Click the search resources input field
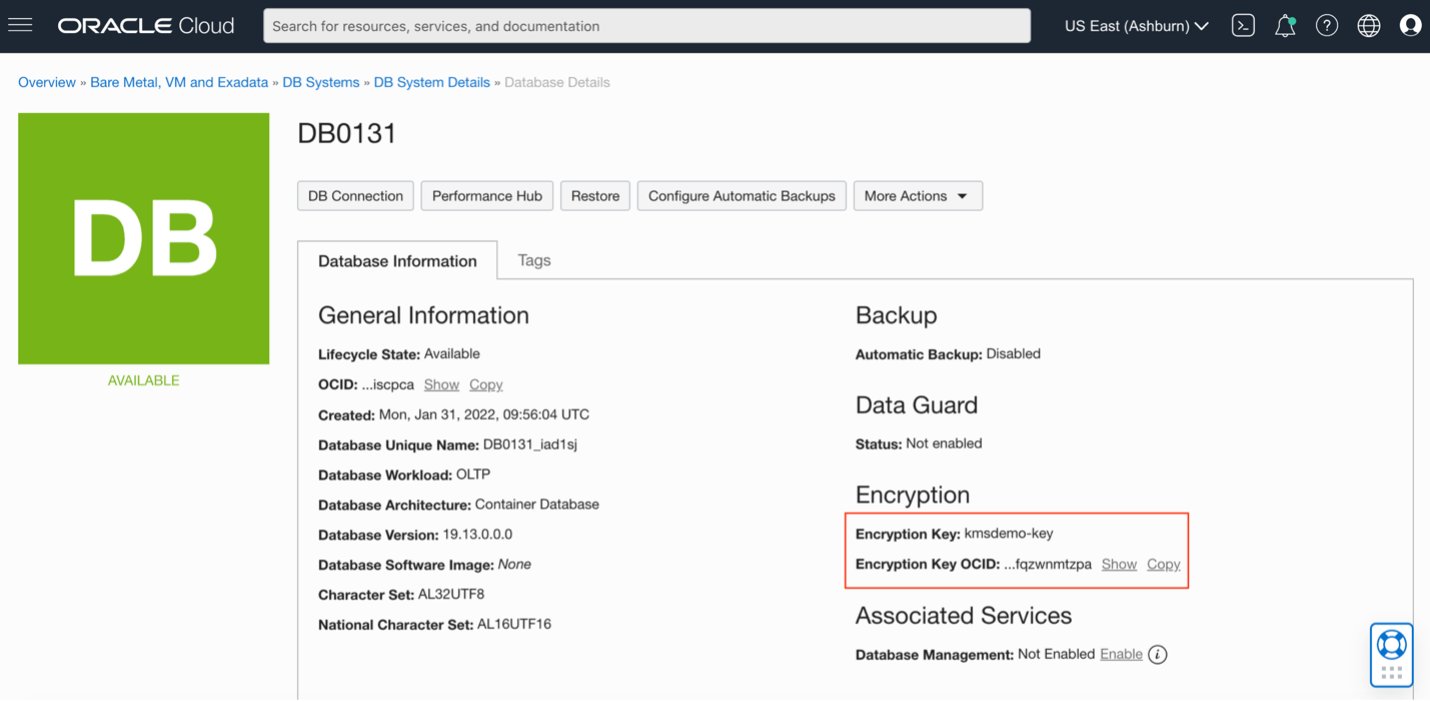The width and height of the screenshot is (1430, 702). tap(646, 26)
